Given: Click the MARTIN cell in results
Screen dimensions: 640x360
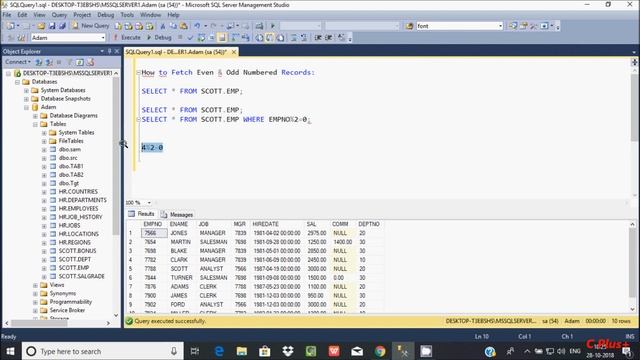Looking at the screenshot, I should click(179, 242).
